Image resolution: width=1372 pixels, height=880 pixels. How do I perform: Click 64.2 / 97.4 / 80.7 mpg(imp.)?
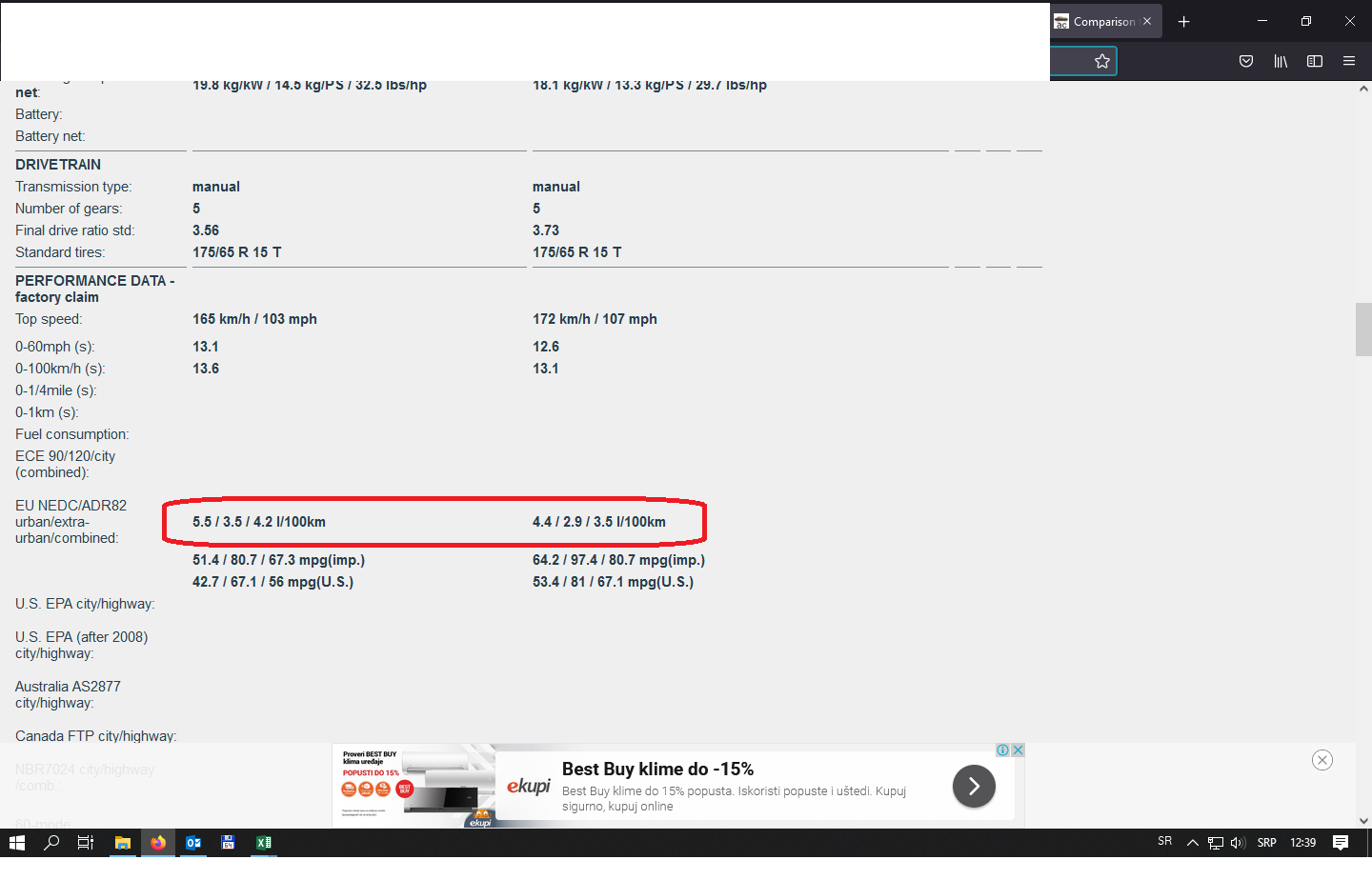618,560
